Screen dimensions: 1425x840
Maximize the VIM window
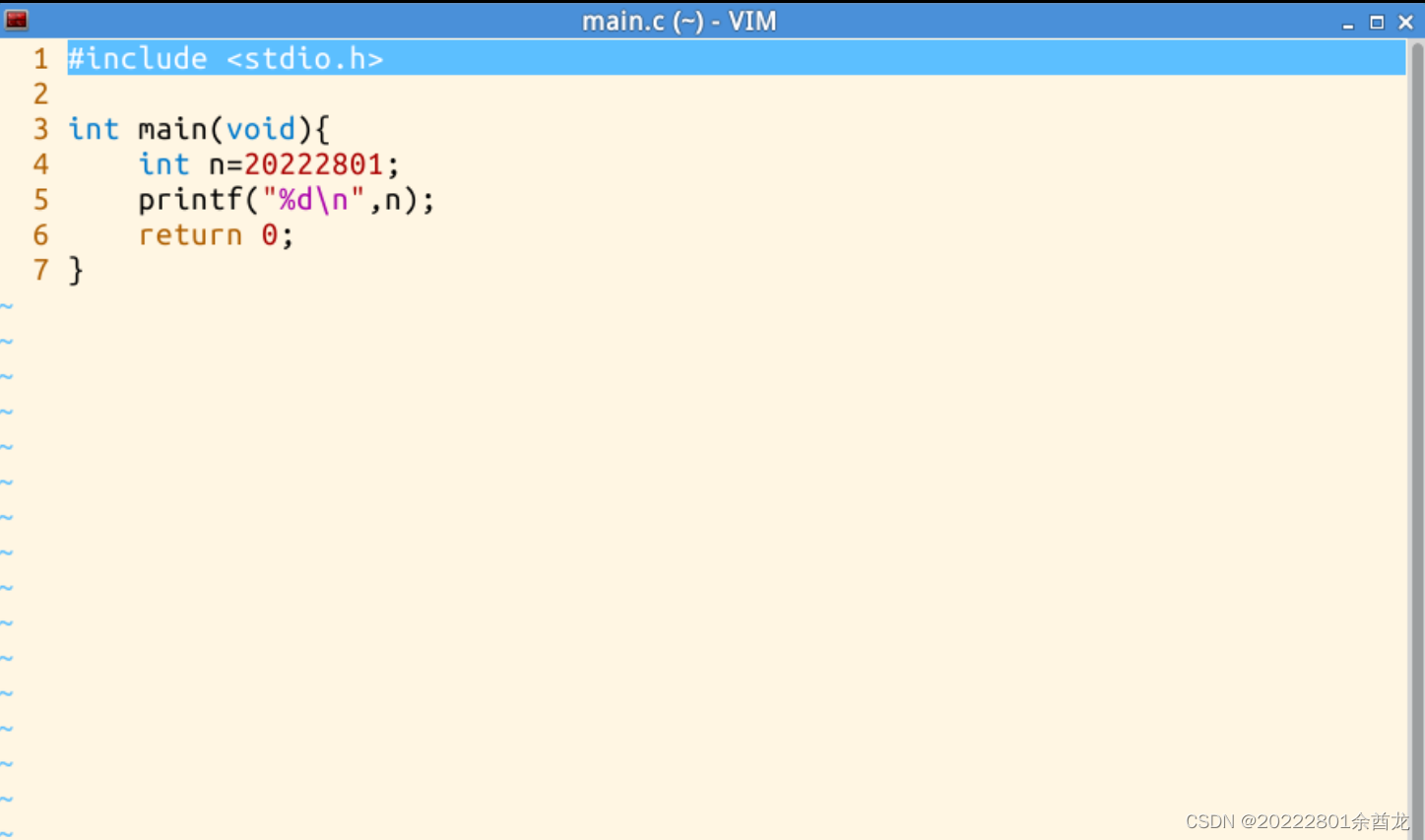click(1377, 22)
